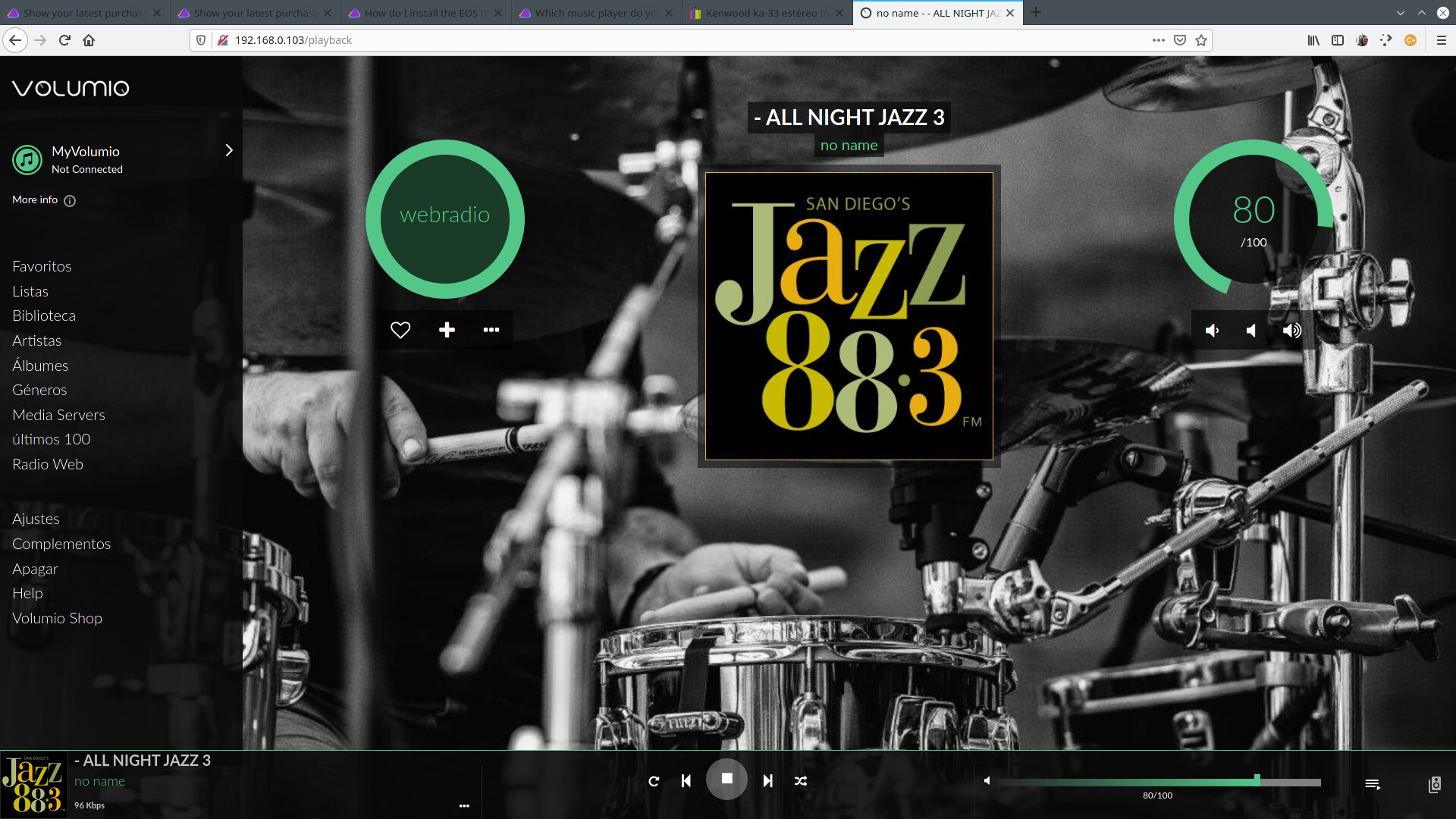Viewport: 1456px width, 819px height.
Task: Raise volume with the loud speaker icon
Action: point(1292,330)
